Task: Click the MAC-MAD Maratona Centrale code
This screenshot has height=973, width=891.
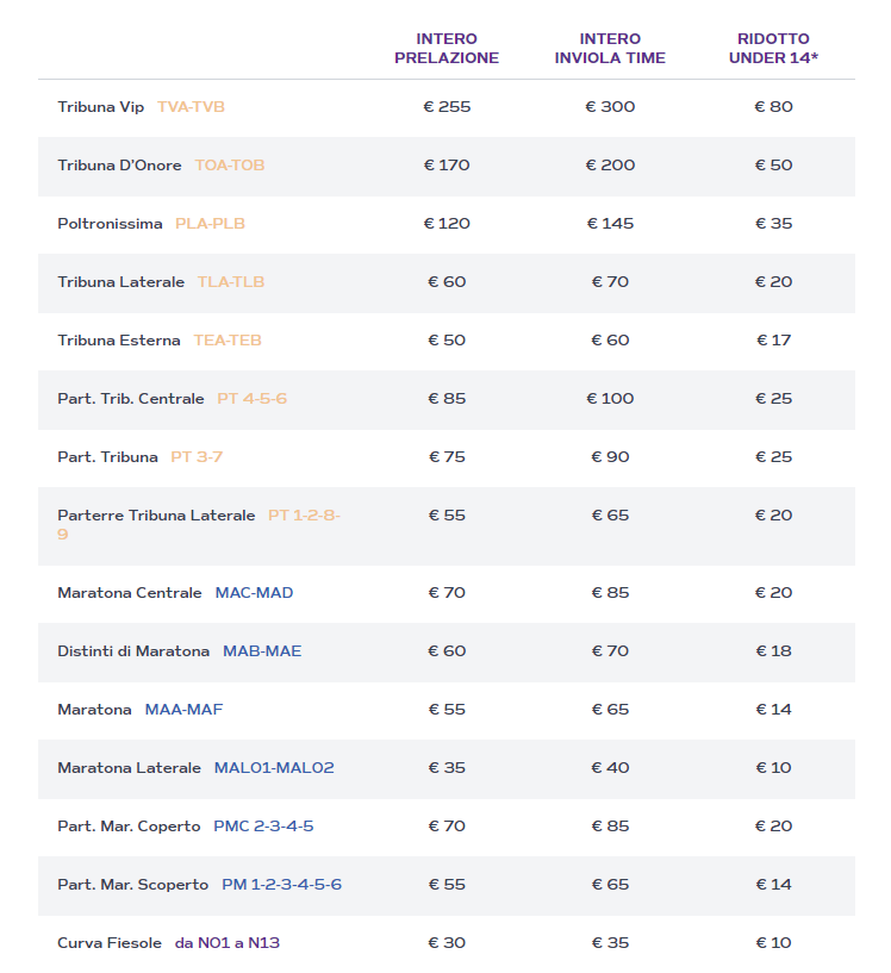Action: pyautogui.click(x=254, y=593)
